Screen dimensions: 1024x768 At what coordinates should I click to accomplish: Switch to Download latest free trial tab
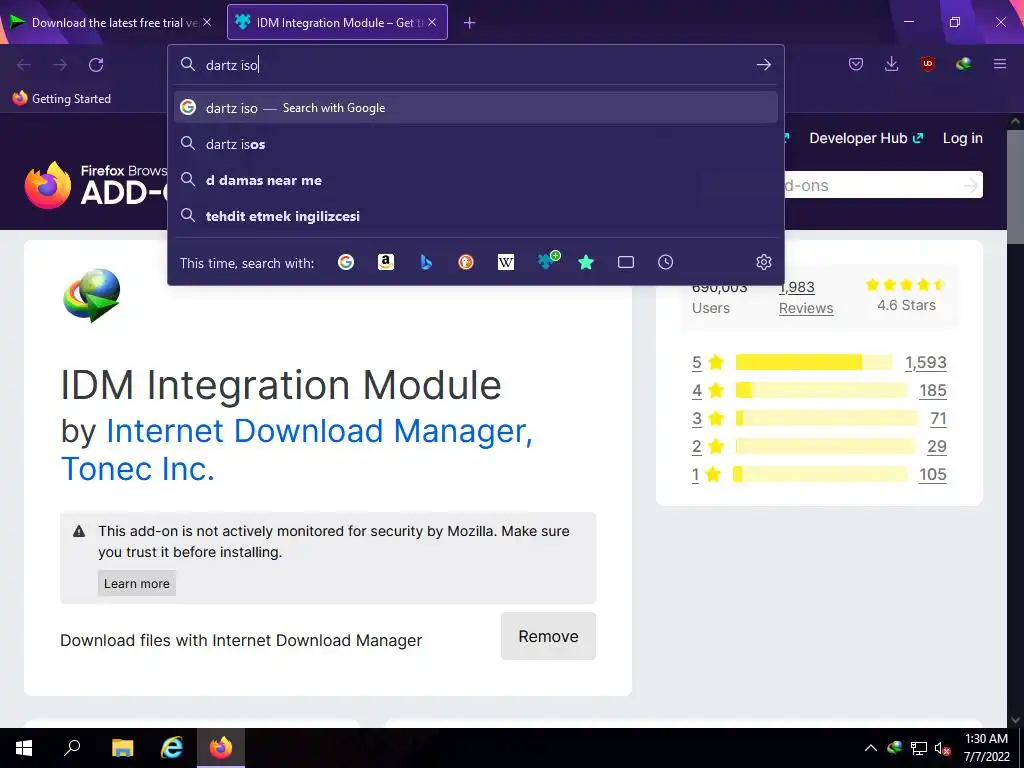(x=112, y=22)
